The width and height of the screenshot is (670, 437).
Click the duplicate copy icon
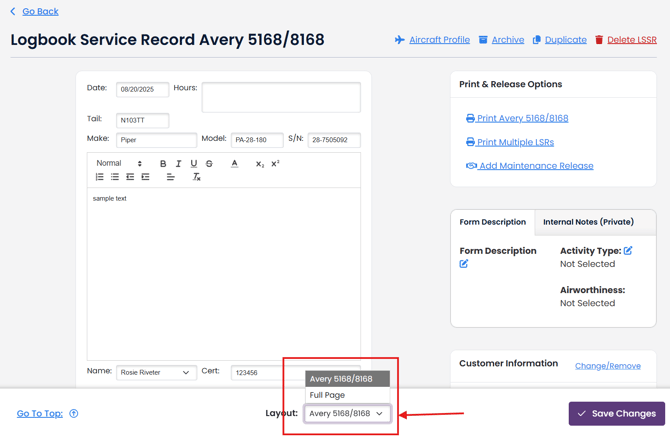tap(536, 40)
